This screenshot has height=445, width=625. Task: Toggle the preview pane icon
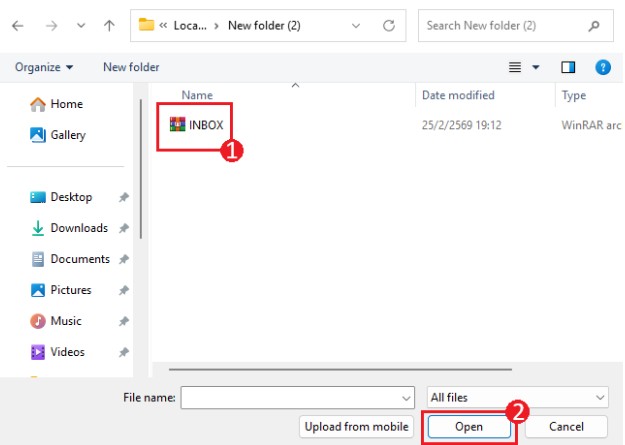568,67
